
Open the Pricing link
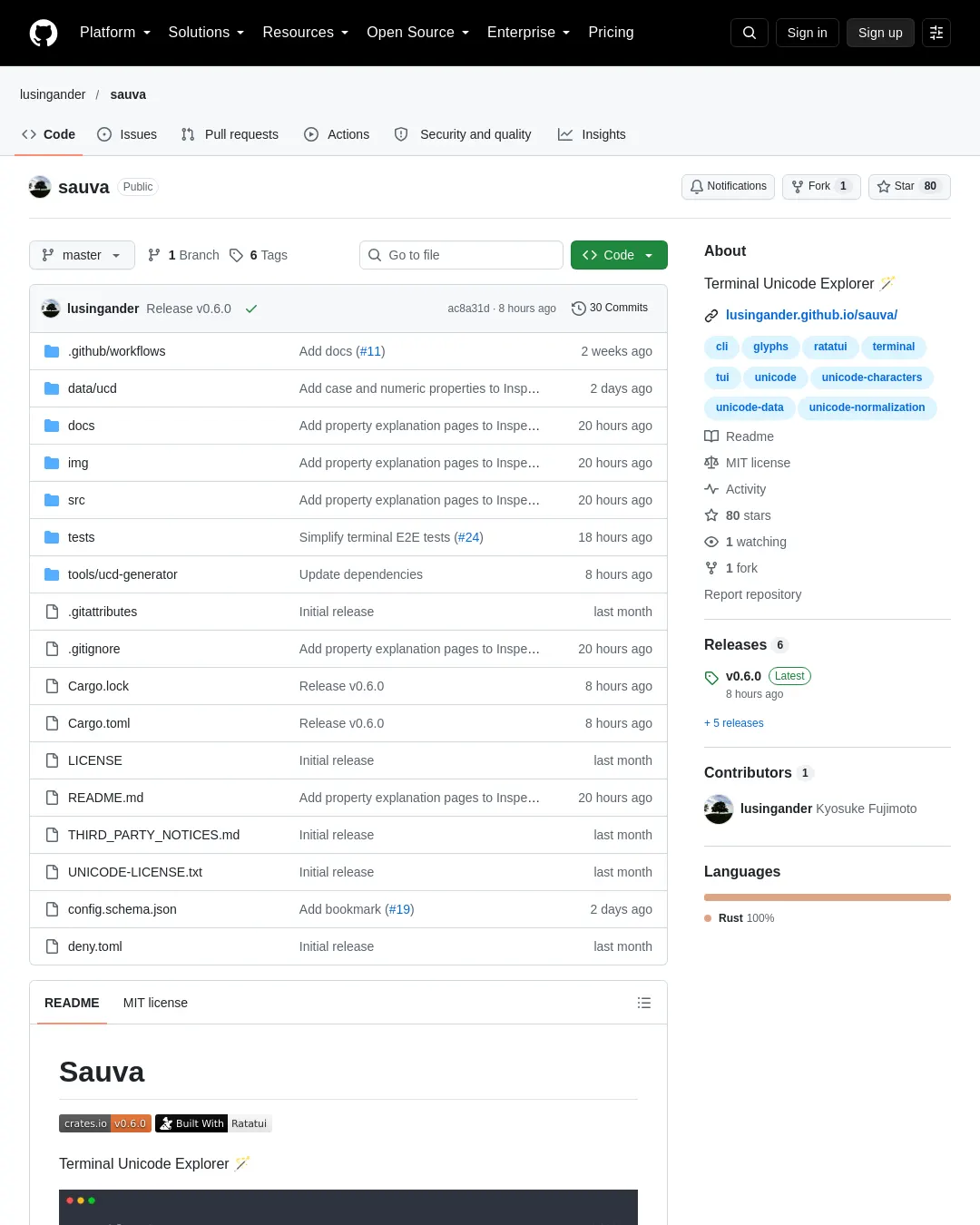point(611,33)
